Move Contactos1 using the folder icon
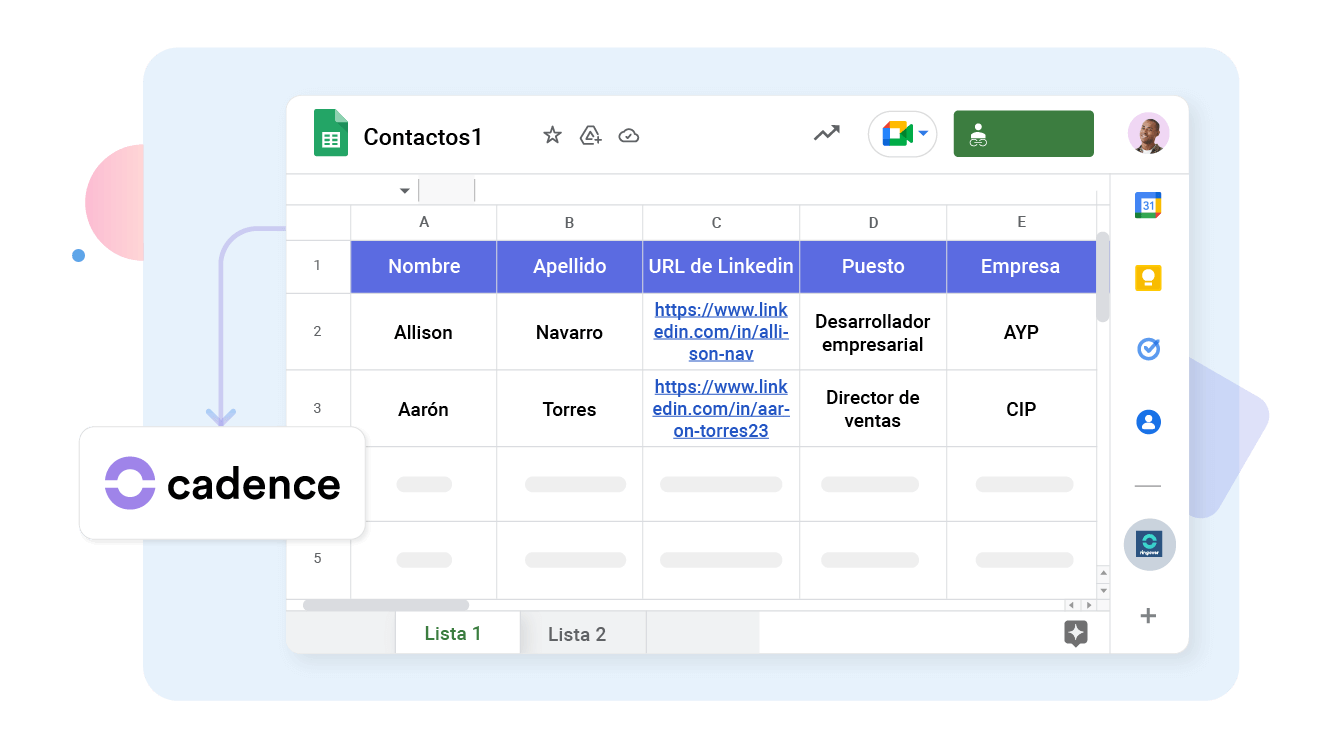The height and width of the screenshot is (746, 1332). 590,133
